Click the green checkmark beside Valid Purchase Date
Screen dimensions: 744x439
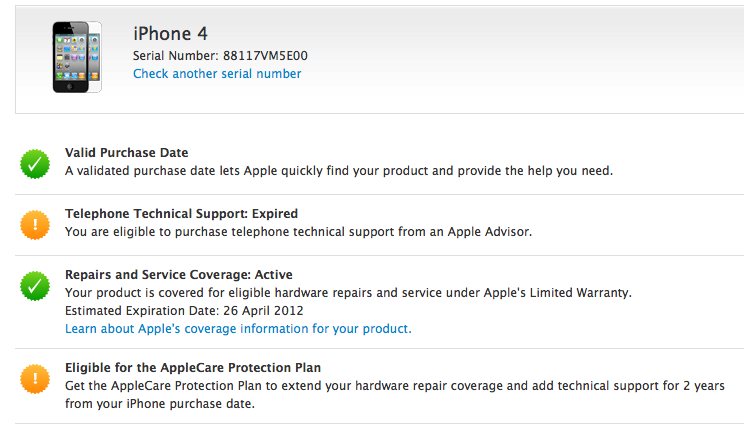35,164
